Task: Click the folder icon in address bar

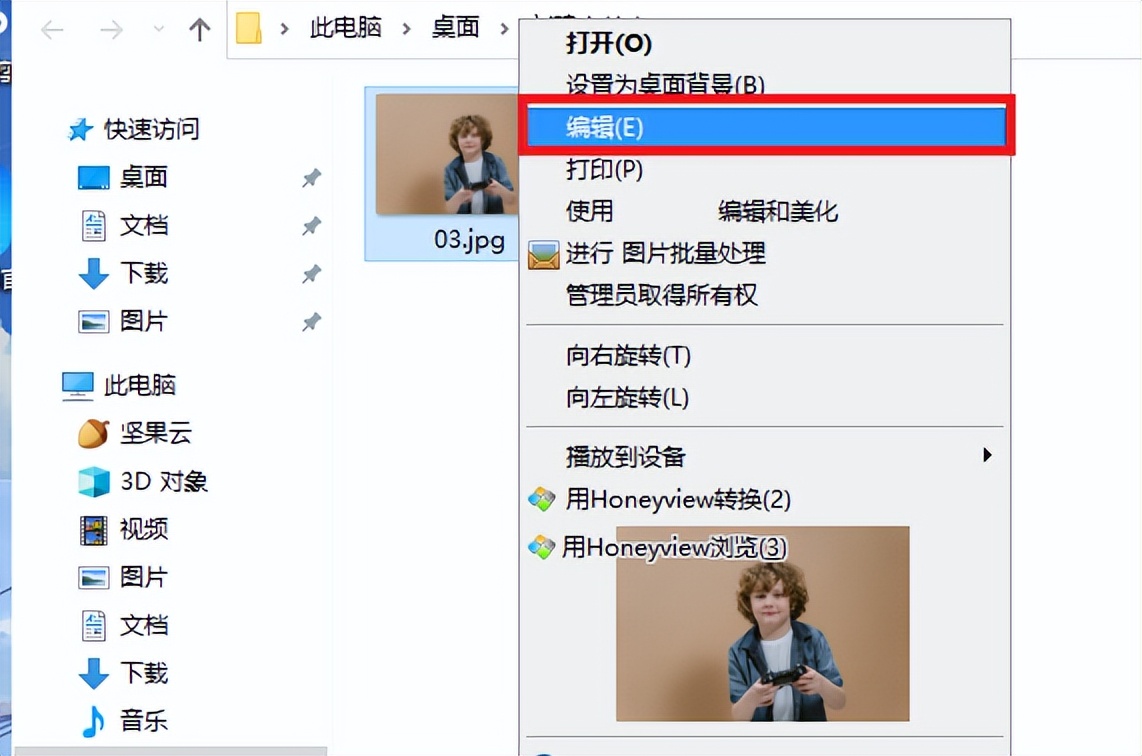Action: click(x=249, y=28)
